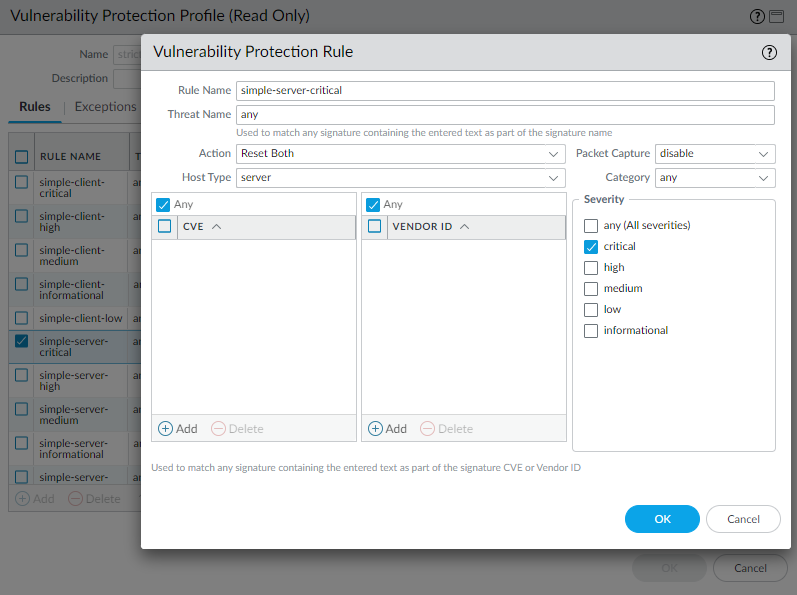Enable the high severity checkbox

coord(591,268)
